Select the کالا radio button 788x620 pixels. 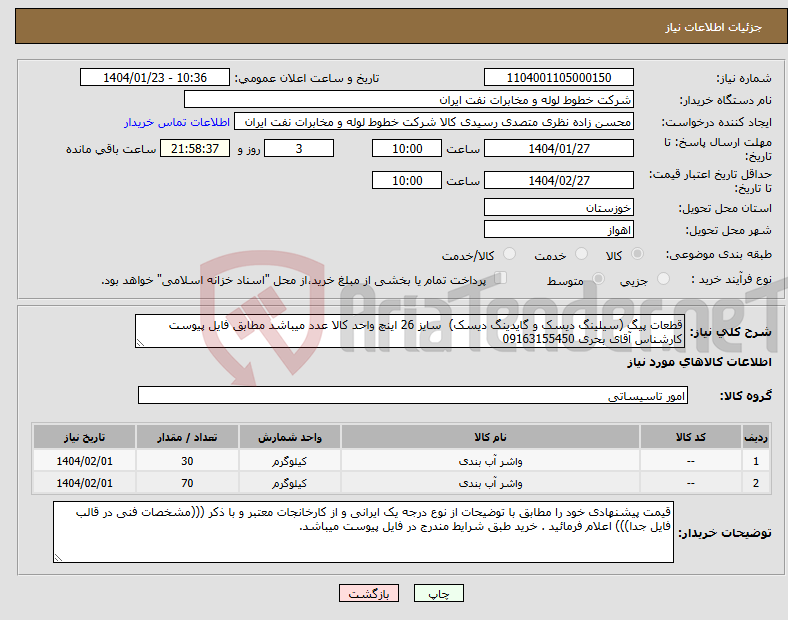point(637,254)
